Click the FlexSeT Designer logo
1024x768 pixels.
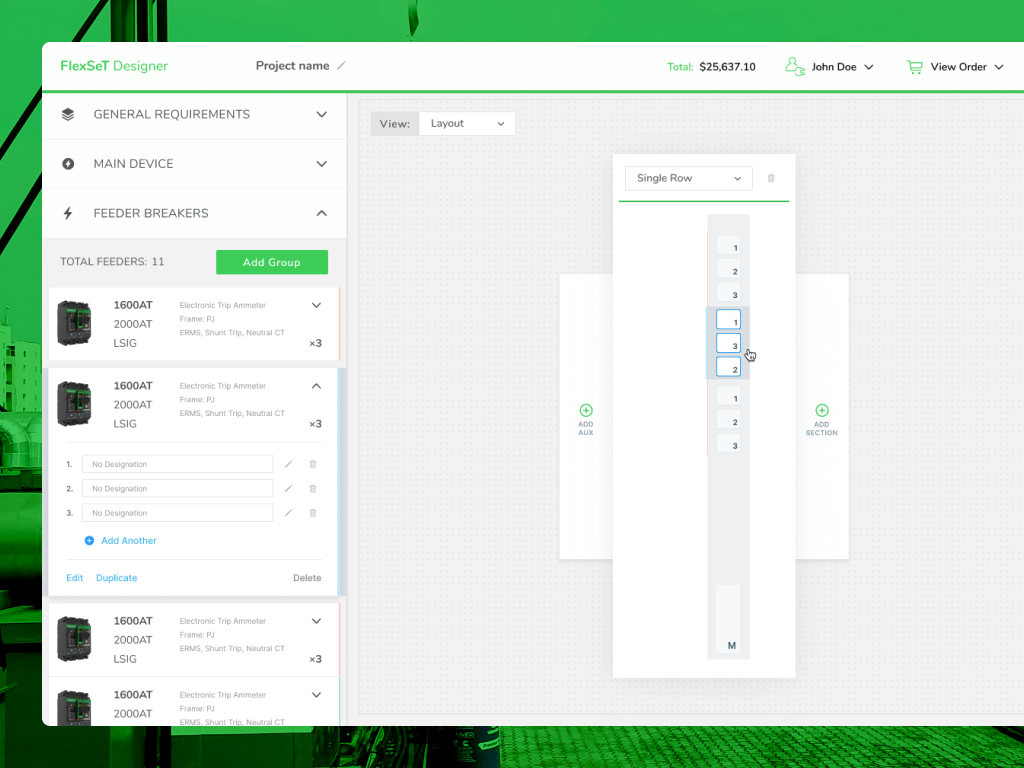(114, 66)
